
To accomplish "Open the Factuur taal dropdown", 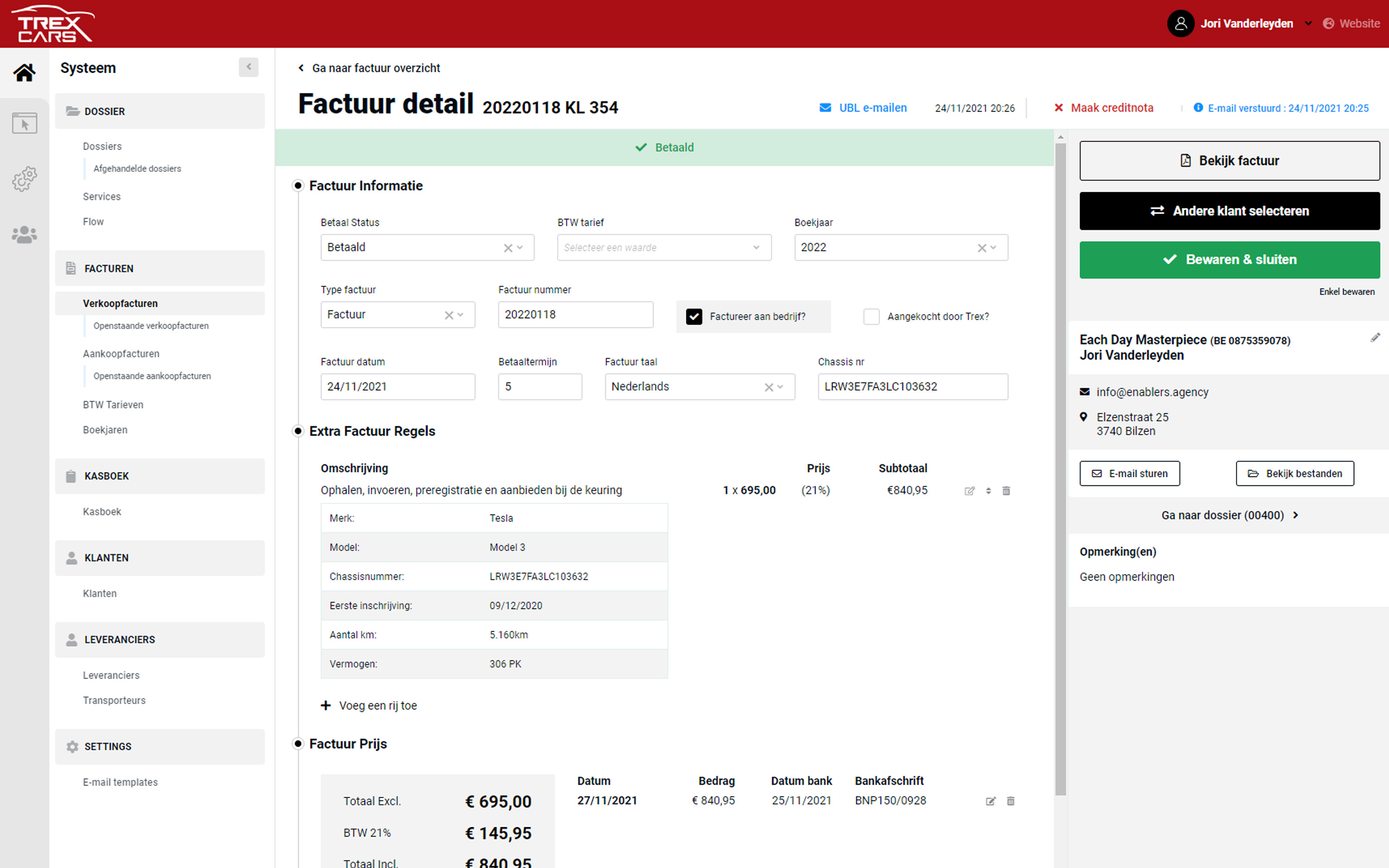I will 780,387.
